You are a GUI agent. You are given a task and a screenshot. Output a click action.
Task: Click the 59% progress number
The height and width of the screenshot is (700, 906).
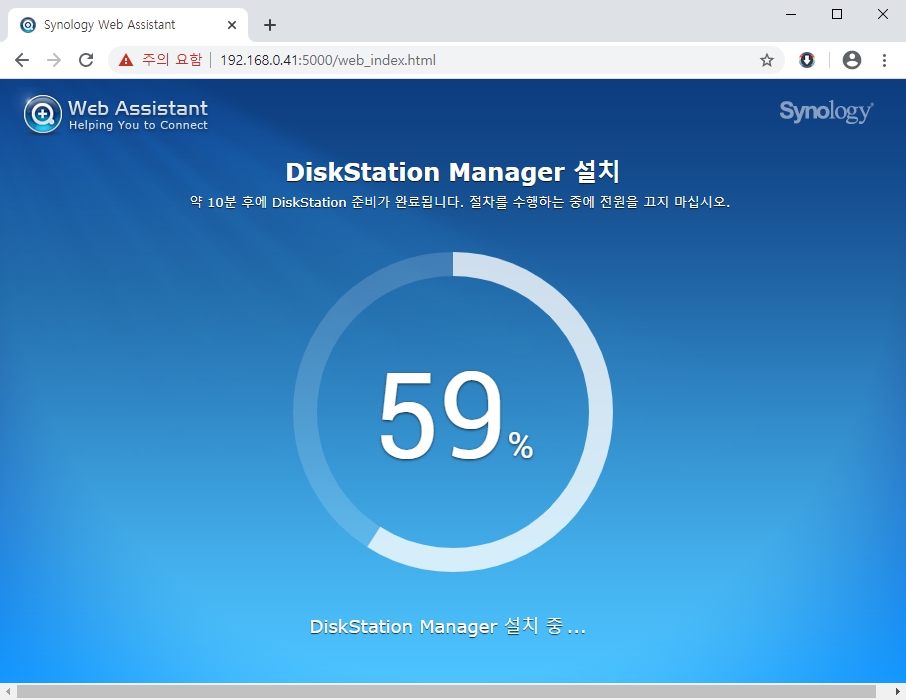tap(455, 415)
